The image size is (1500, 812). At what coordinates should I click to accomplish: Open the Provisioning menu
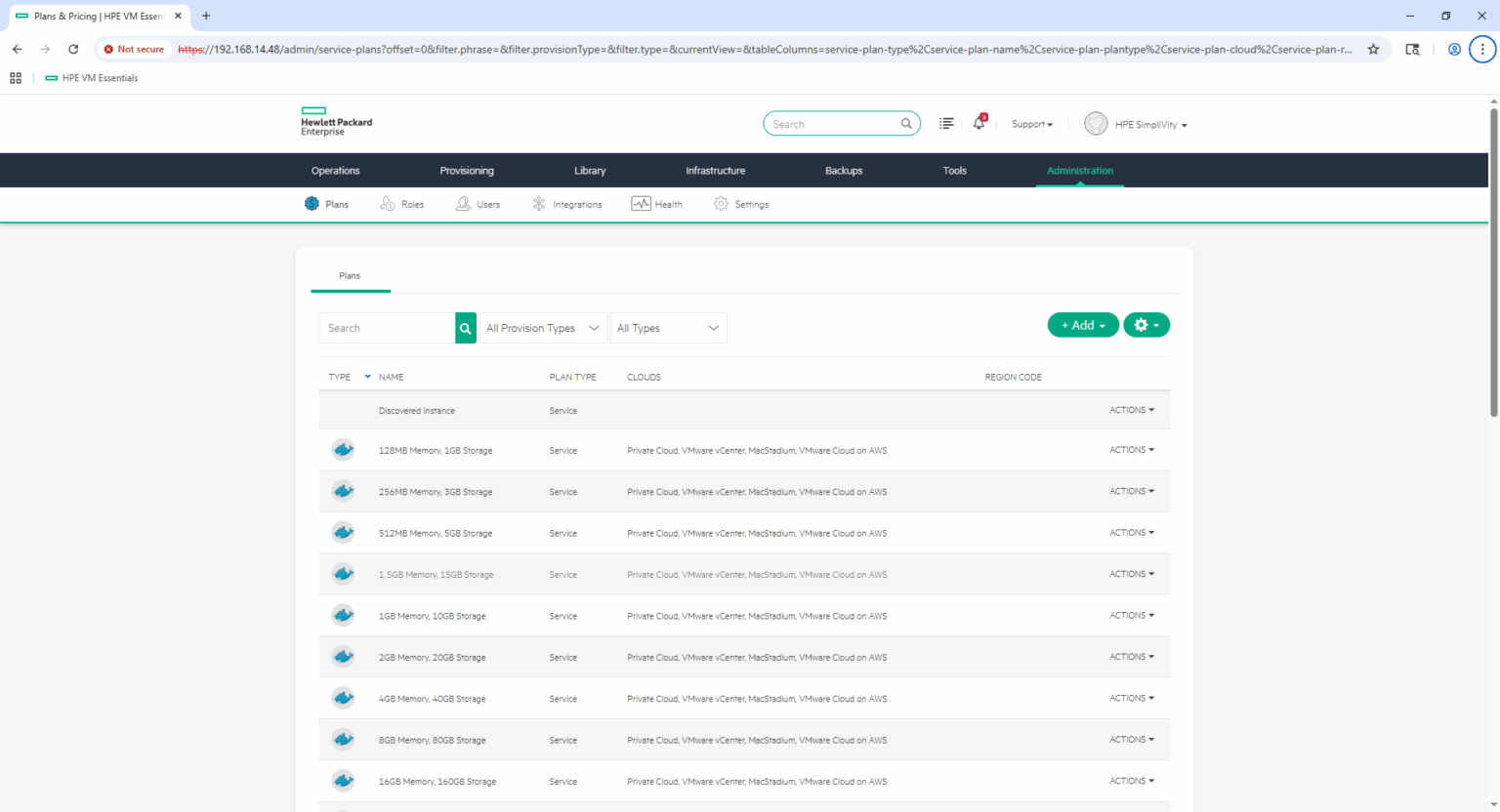pyautogui.click(x=467, y=171)
